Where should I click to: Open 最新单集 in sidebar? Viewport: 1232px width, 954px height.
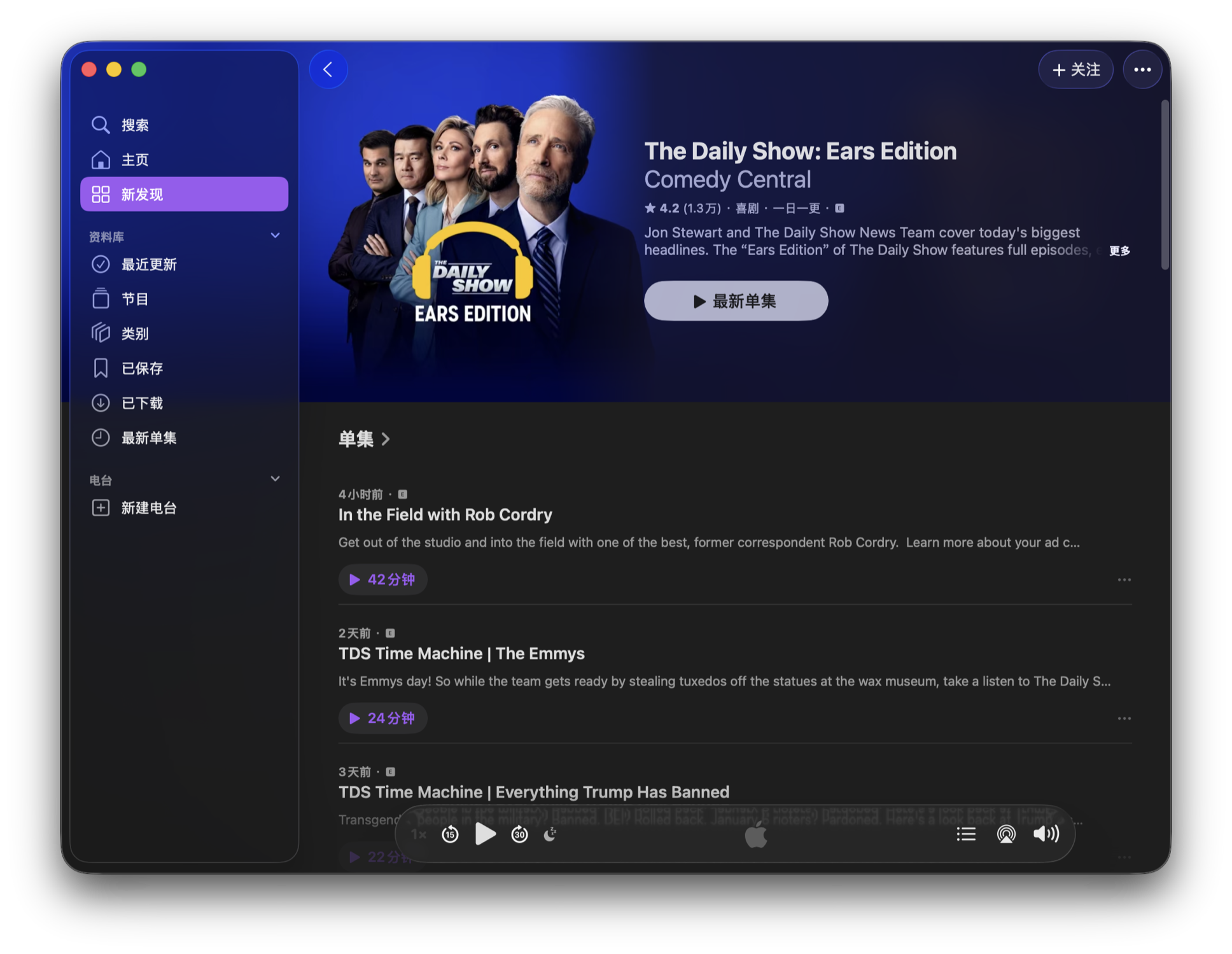click(x=184, y=438)
